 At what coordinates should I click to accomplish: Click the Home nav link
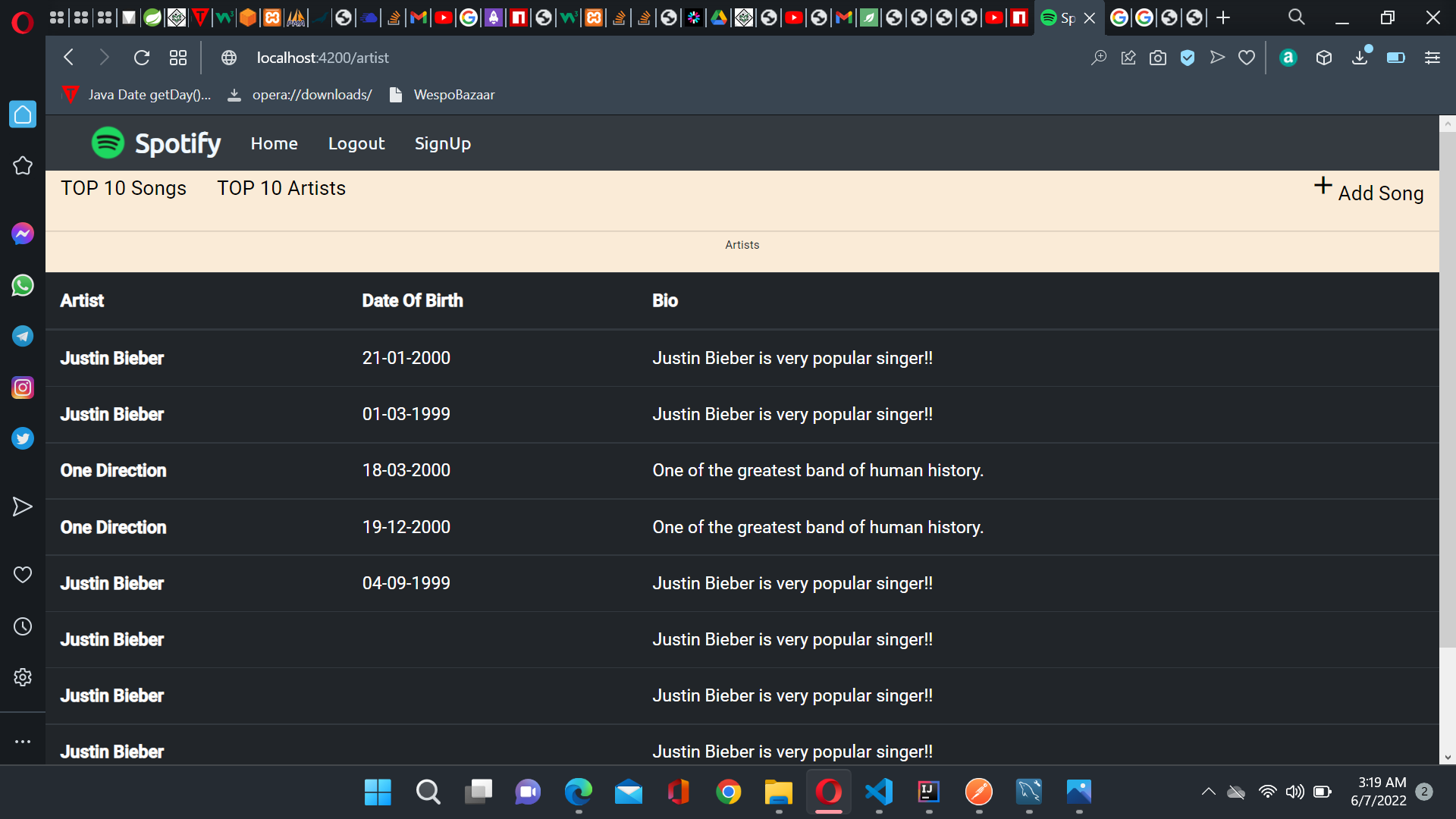(x=275, y=143)
